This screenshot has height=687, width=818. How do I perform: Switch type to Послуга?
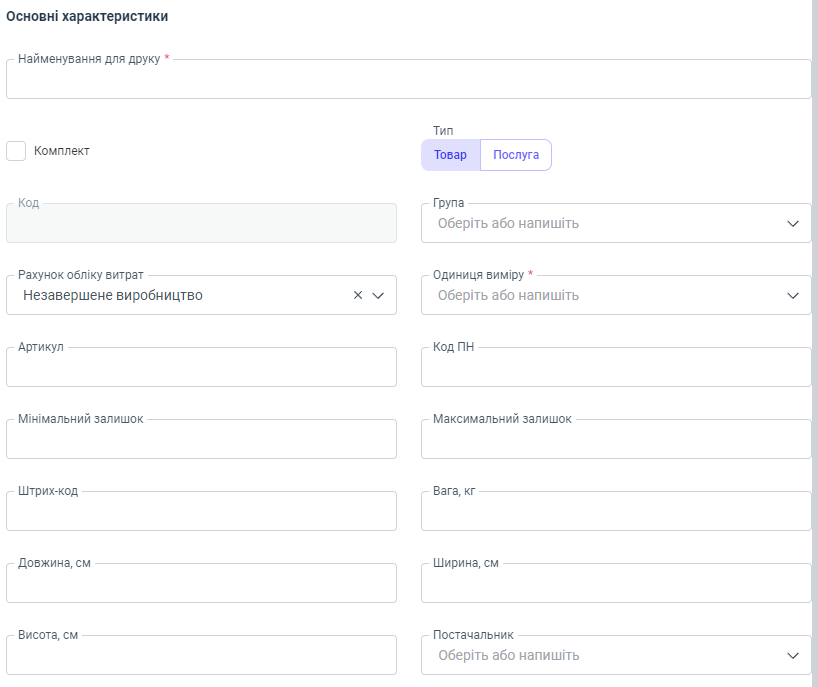[x=516, y=155]
